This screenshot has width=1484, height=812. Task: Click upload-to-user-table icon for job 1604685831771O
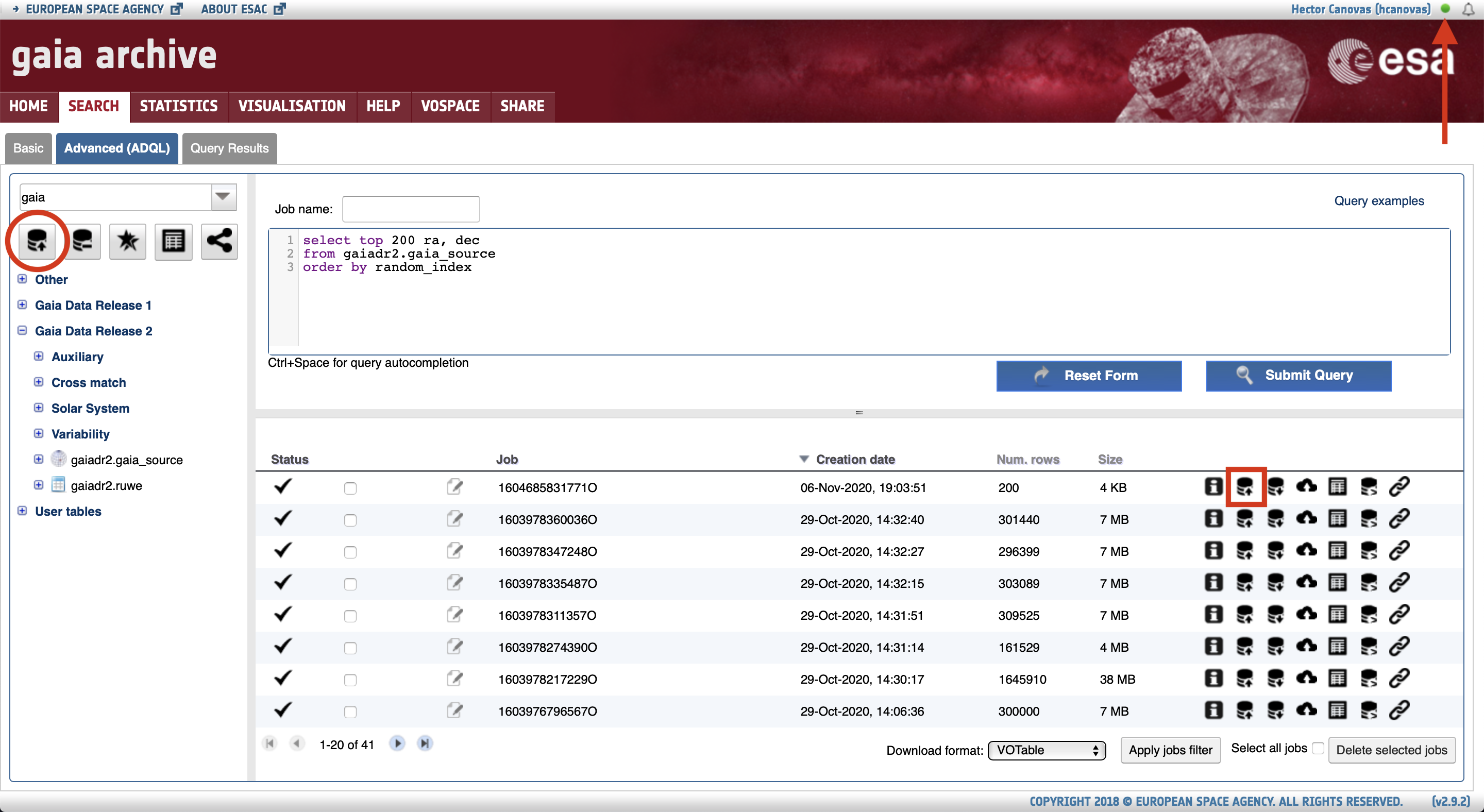pyautogui.click(x=1245, y=486)
